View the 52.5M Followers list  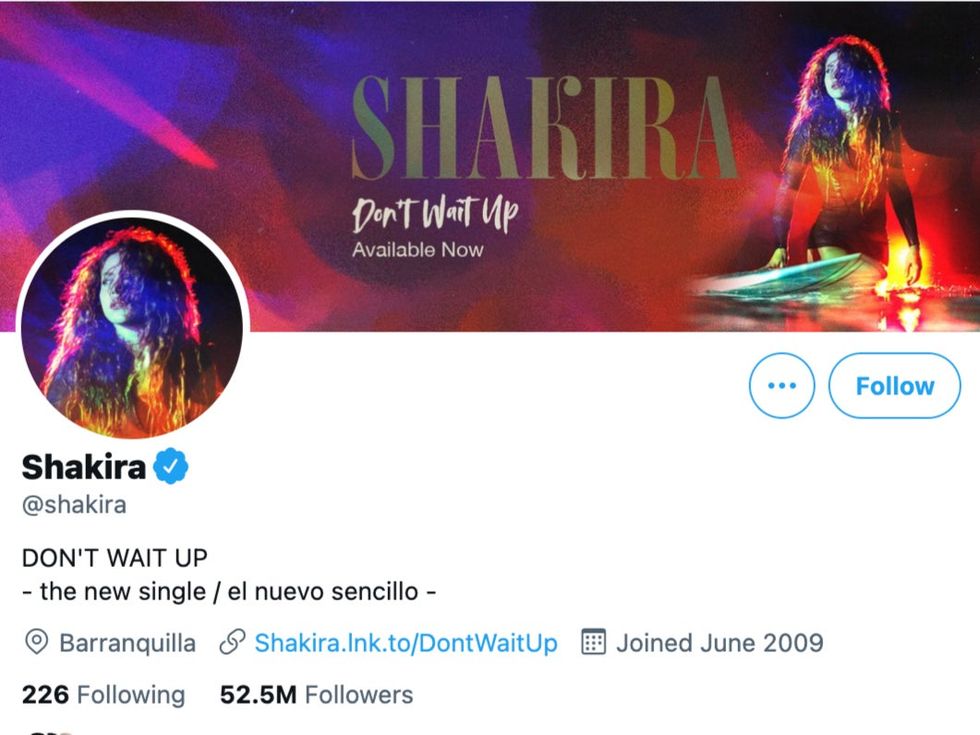[316, 694]
